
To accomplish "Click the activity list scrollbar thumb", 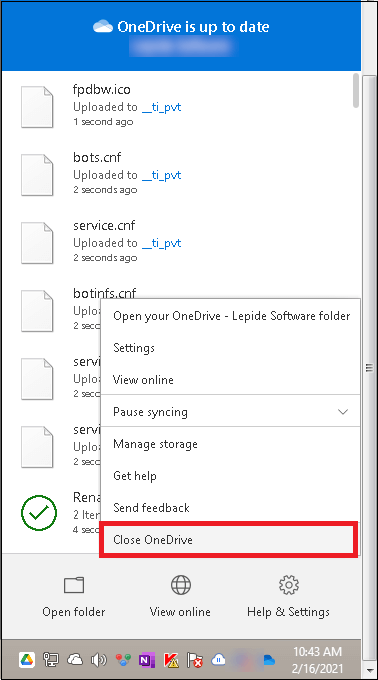I will pyautogui.click(x=356, y=90).
